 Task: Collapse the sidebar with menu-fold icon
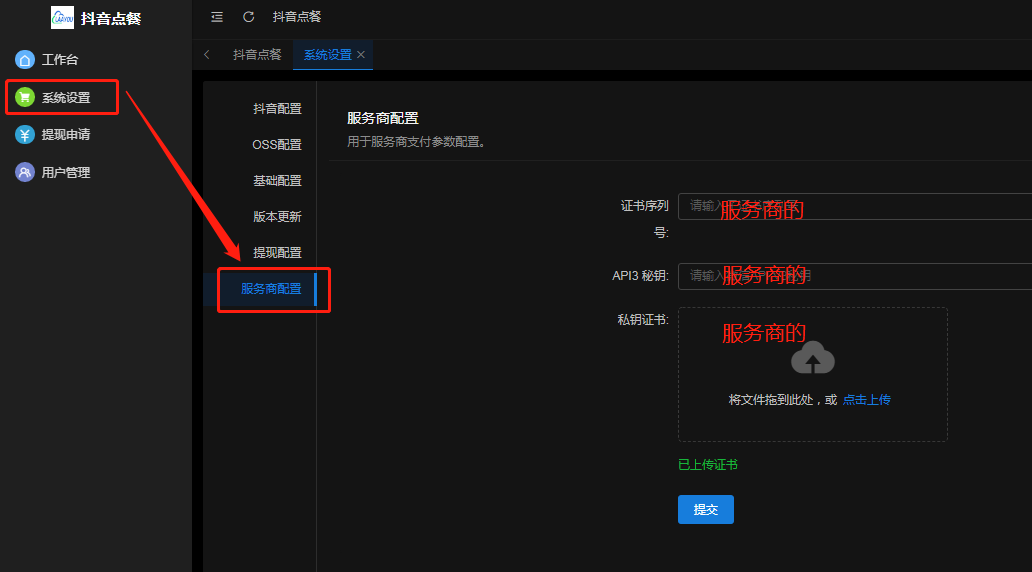pyautogui.click(x=217, y=17)
